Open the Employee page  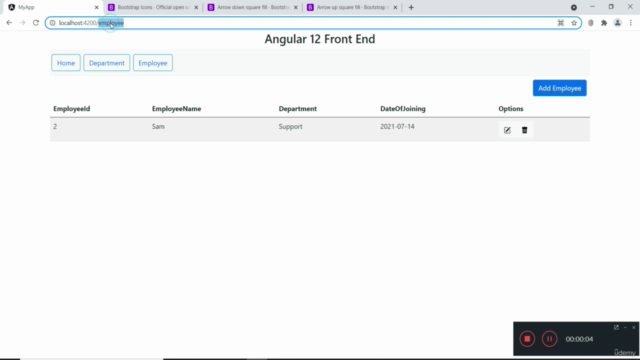click(x=153, y=63)
